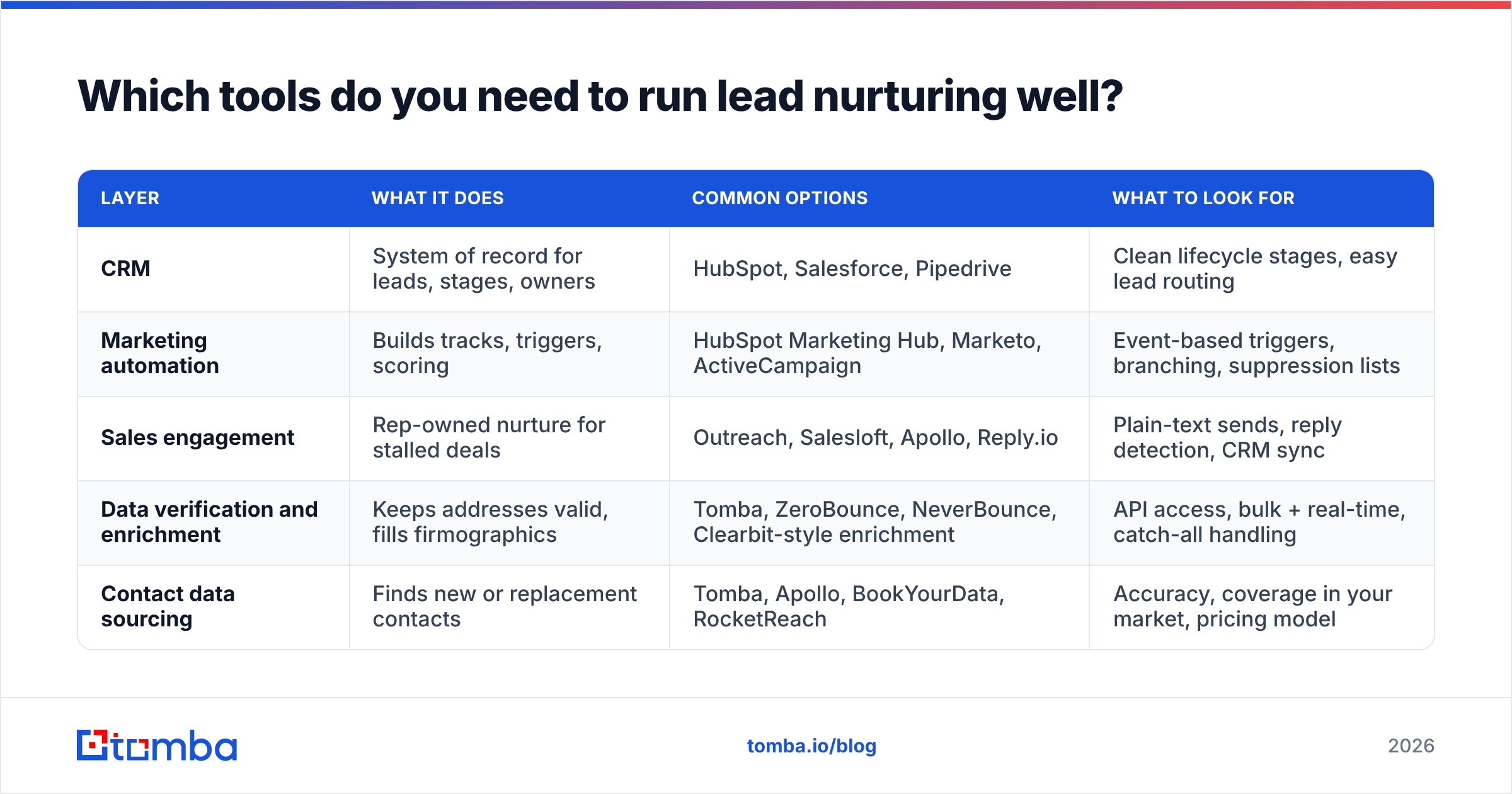Click 'Plain-text sends, reply detection, CRM sync'
The width and height of the screenshot is (1512, 794).
1227,437
